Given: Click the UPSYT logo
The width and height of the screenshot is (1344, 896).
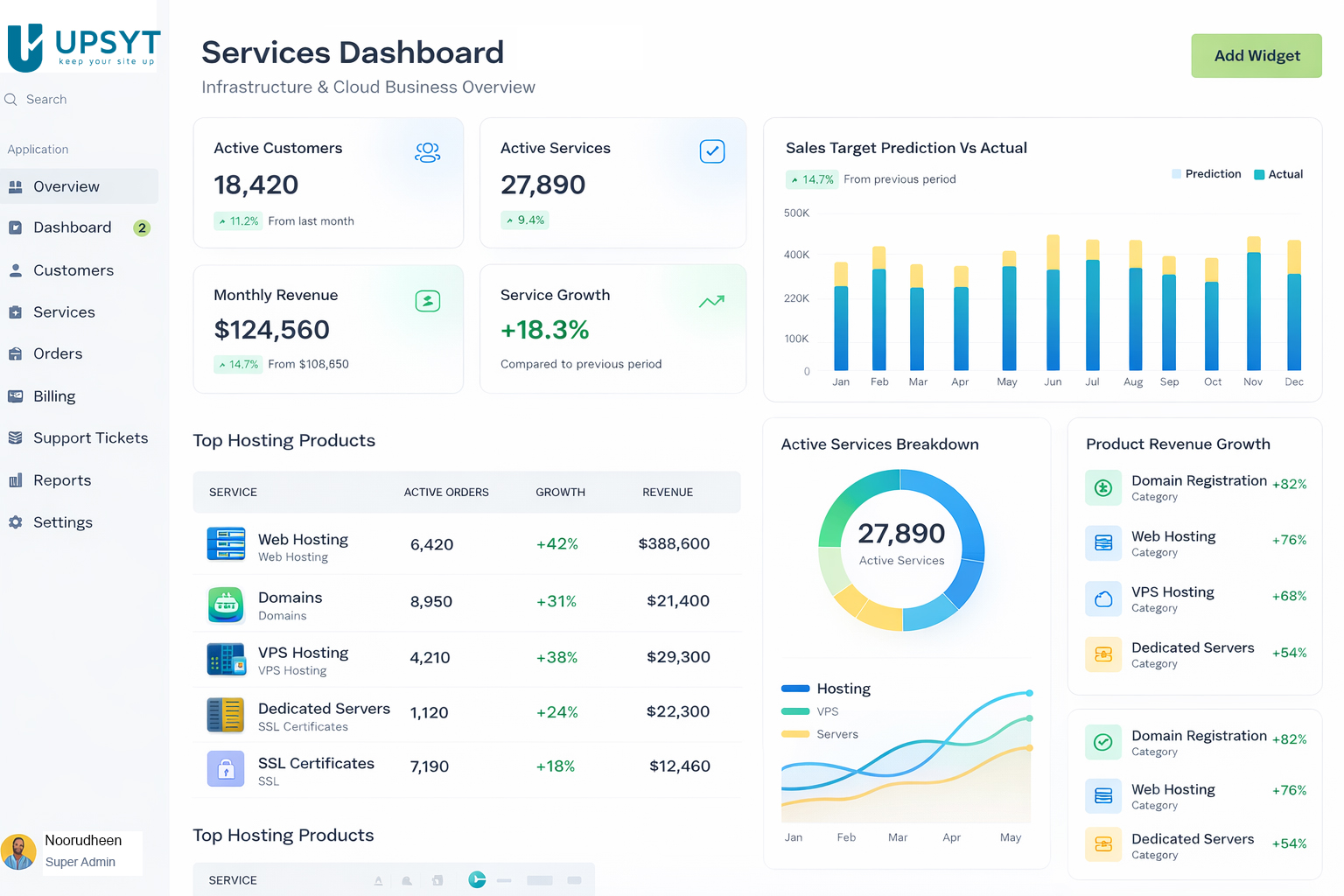Looking at the screenshot, I should coord(84,47).
